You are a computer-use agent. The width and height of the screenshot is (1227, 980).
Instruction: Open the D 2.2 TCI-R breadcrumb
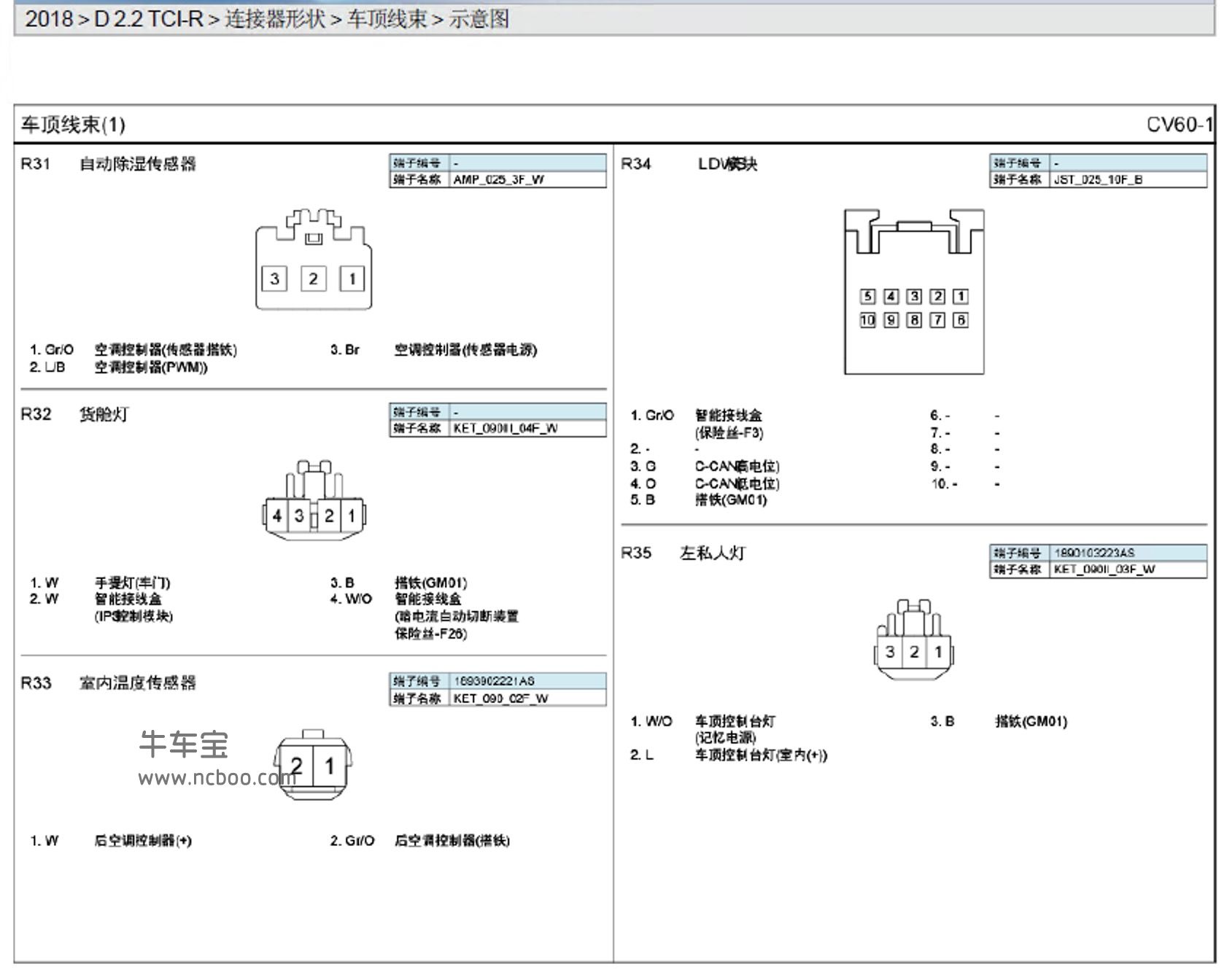pos(148,18)
